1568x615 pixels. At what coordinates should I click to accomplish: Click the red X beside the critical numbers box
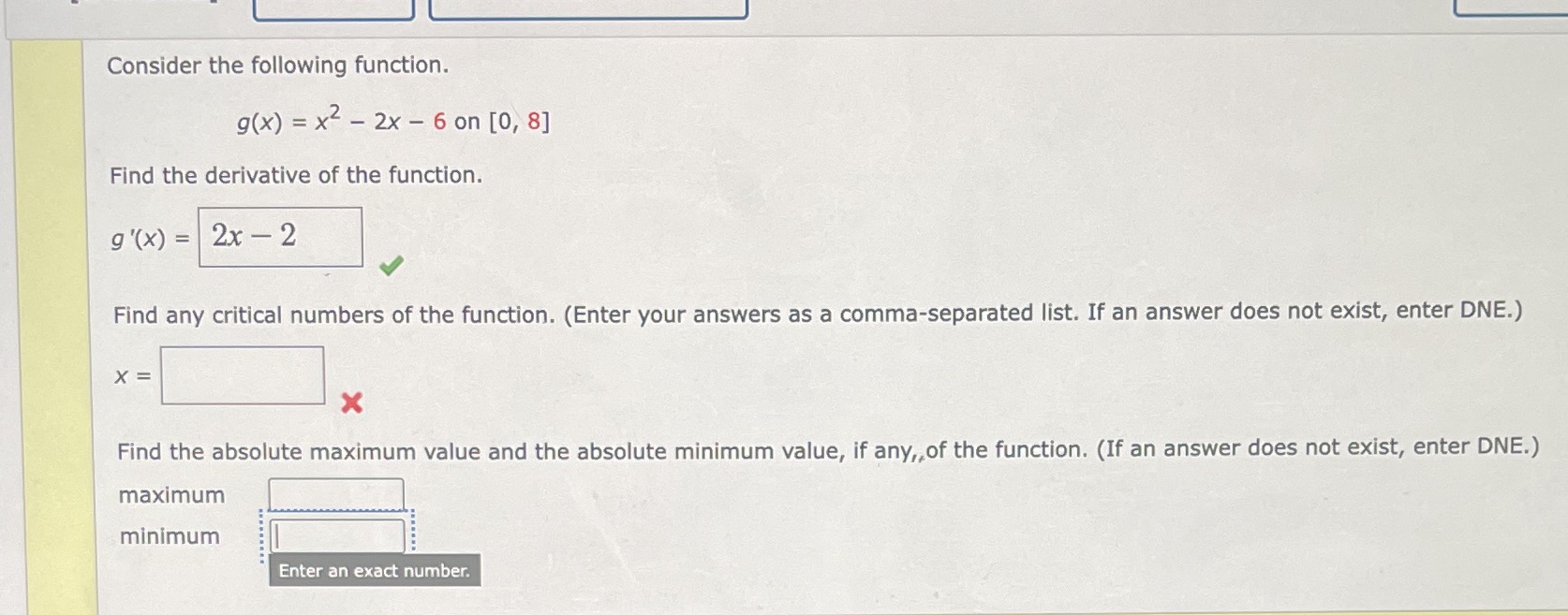(350, 403)
